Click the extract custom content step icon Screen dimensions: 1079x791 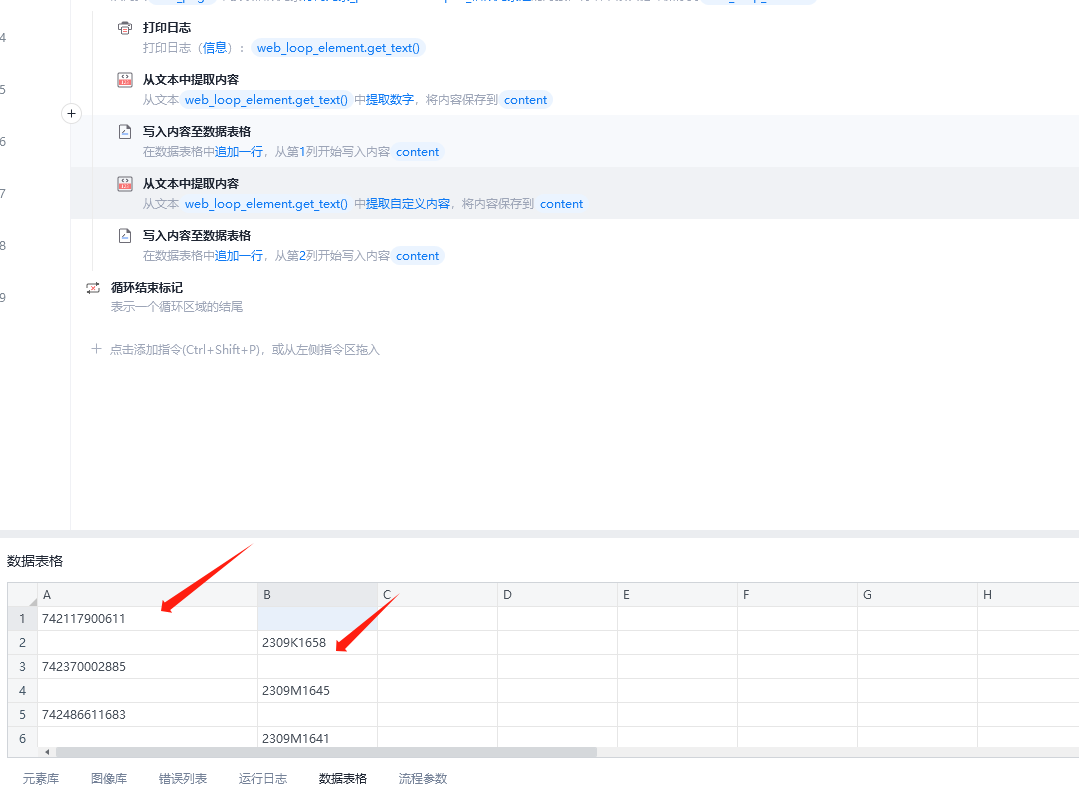pos(125,184)
